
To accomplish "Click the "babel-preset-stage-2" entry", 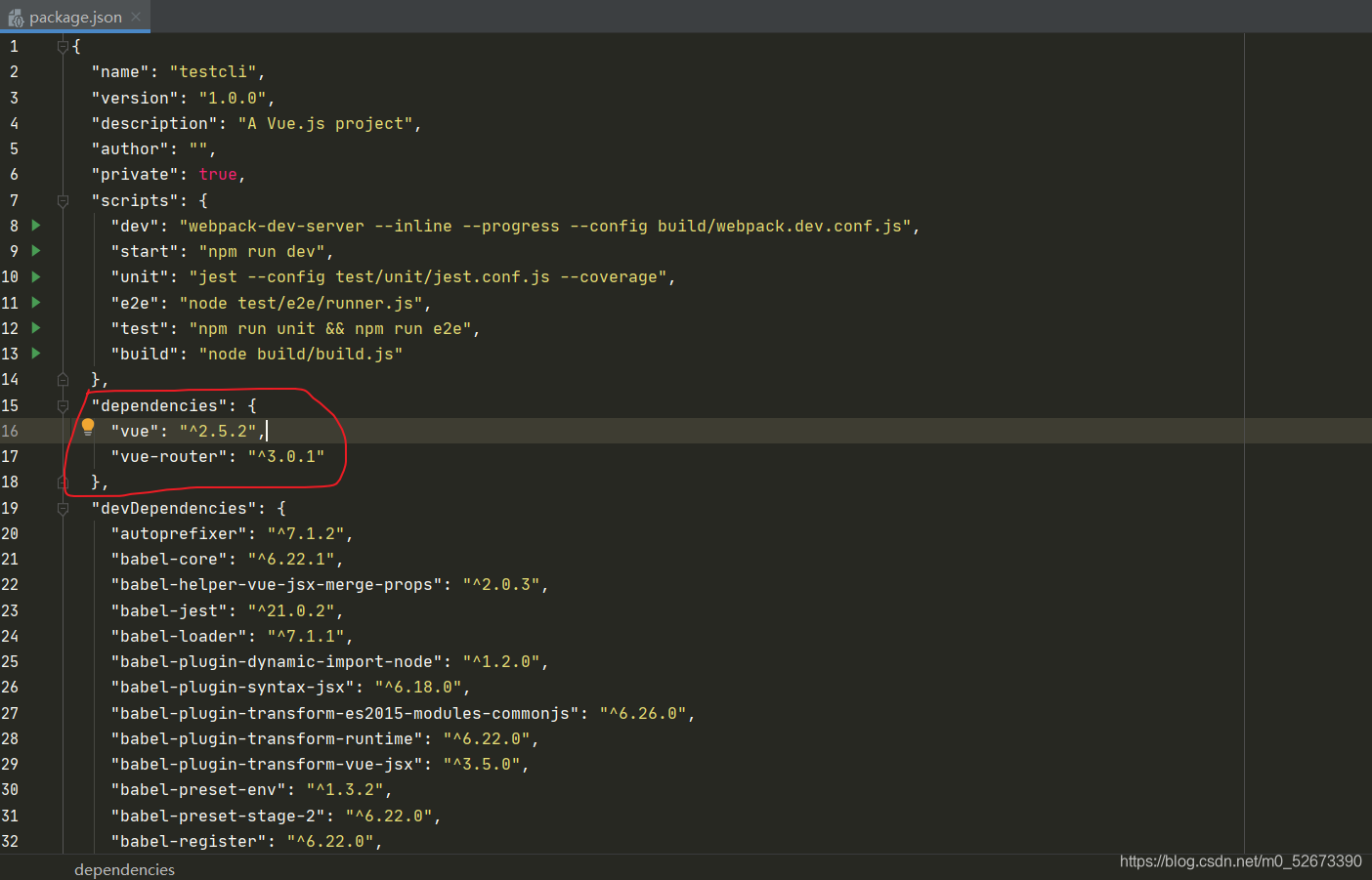I will (x=276, y=816).
